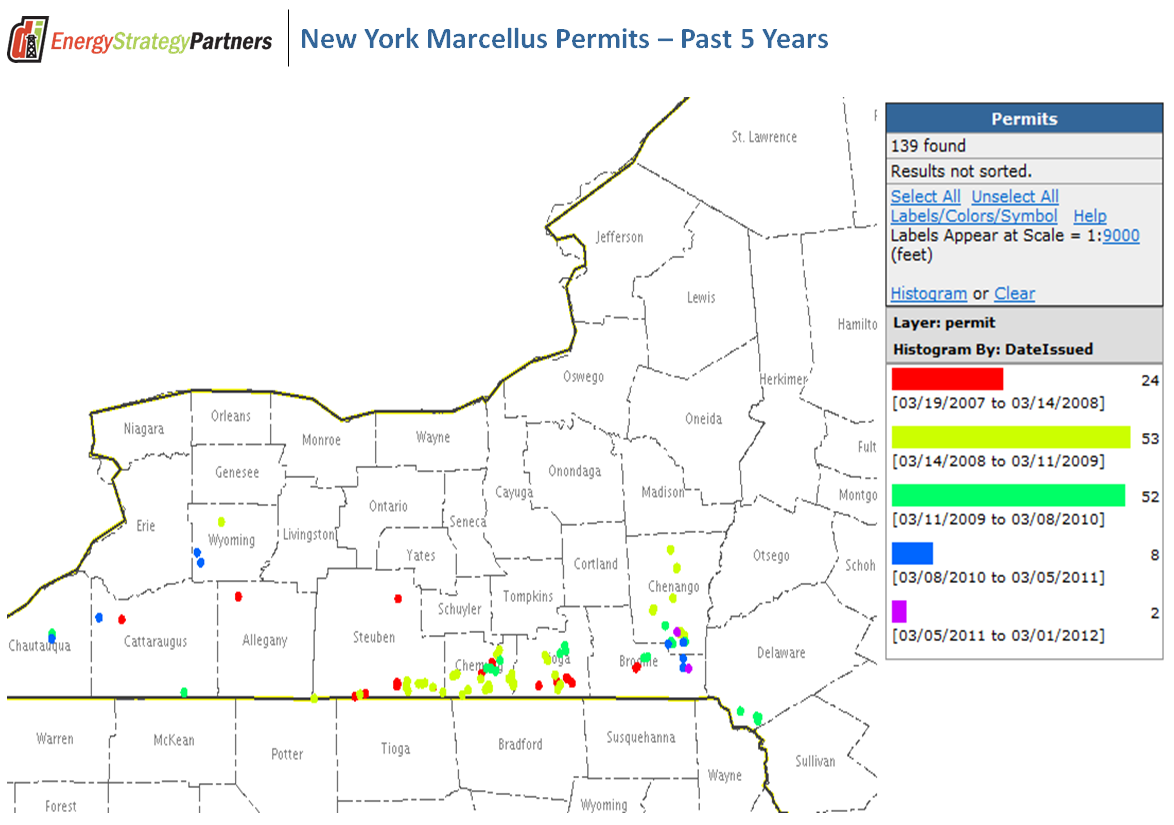Unselect All listed permits

(x=1015, y=196)
